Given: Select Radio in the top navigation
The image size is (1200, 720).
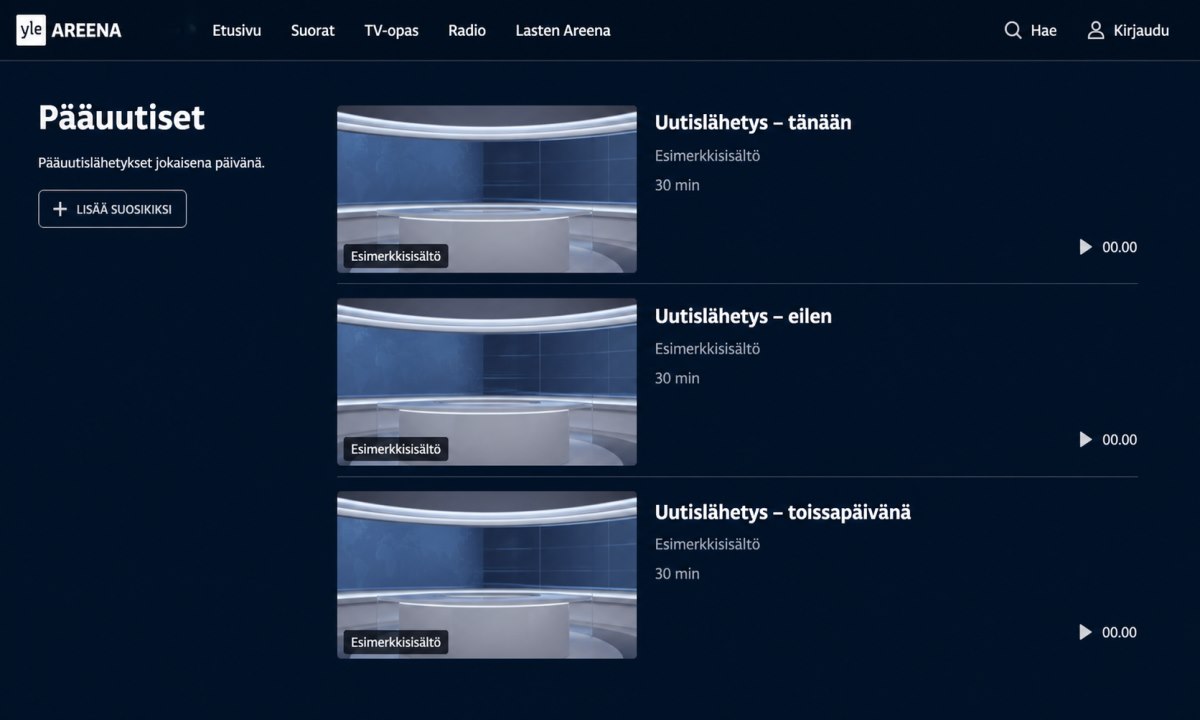Looking at the screenshot, I should click(x=467, y=31).
